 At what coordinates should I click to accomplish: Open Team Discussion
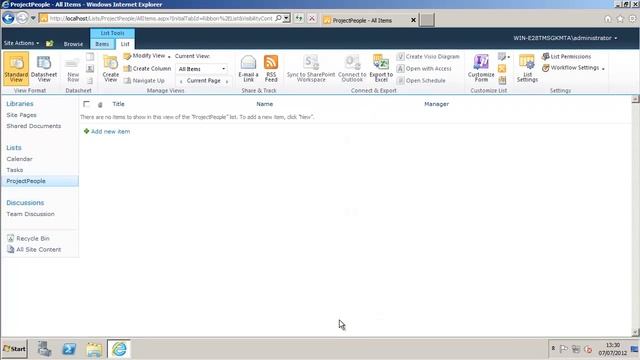(30, 214)
